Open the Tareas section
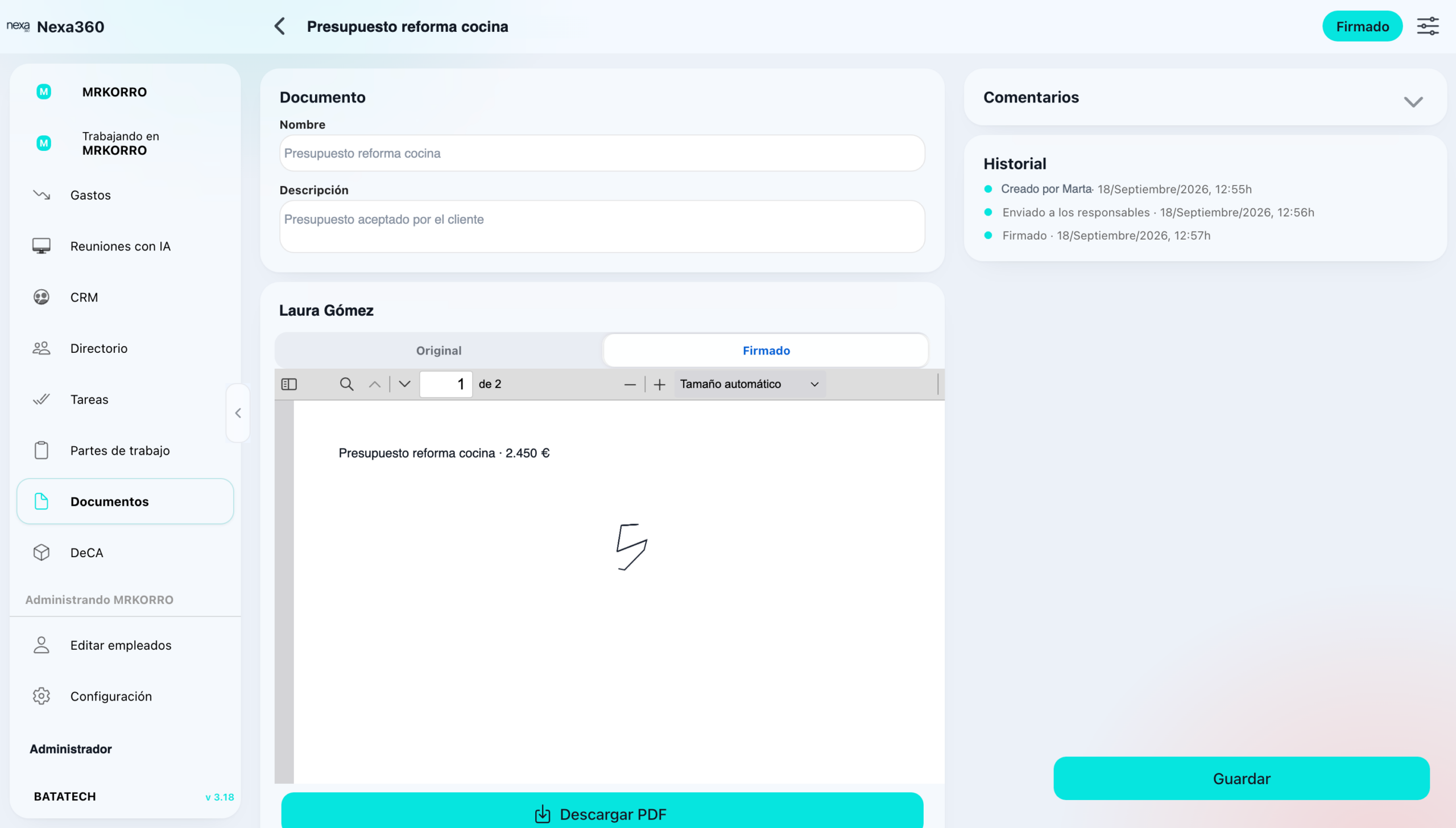Image resolution: width=1456 pixels, height=828 pixels. 125,399
